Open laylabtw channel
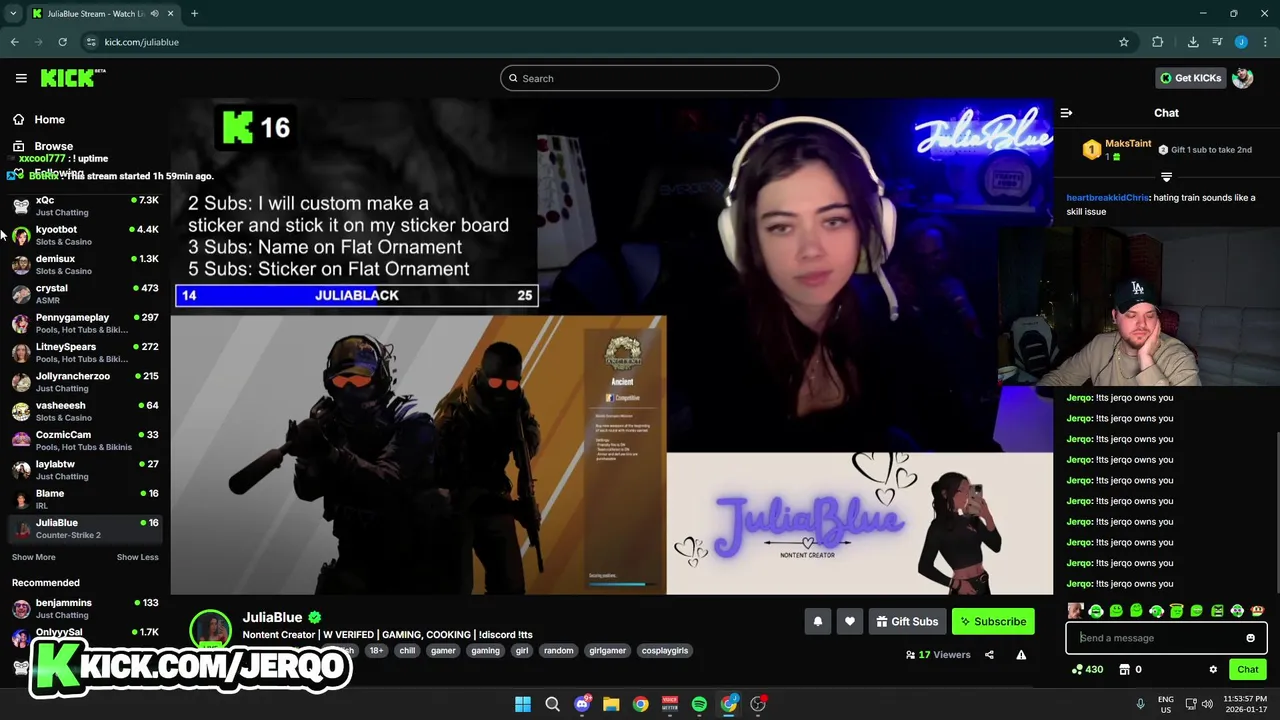The width and height of the screenshot is (1280, 720). 85,469
